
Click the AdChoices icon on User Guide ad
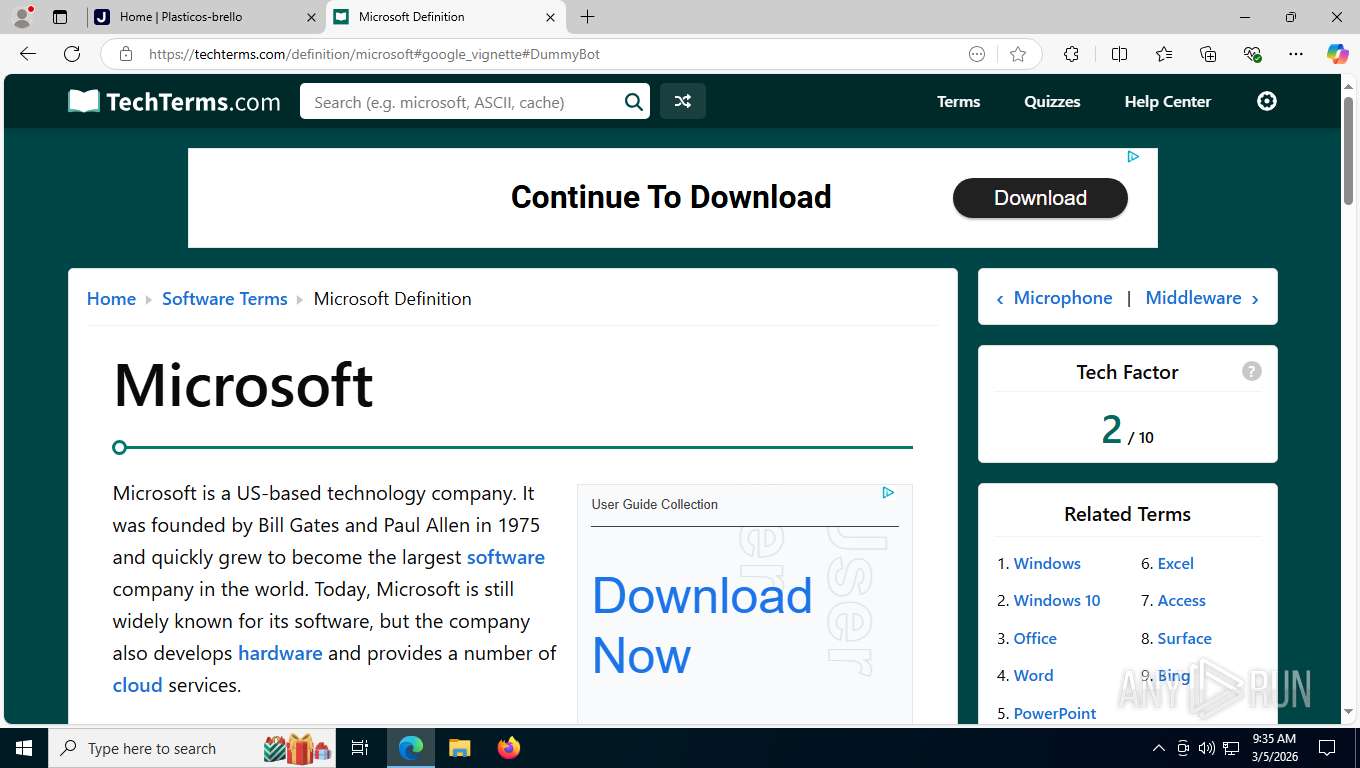tap(888, 492)
